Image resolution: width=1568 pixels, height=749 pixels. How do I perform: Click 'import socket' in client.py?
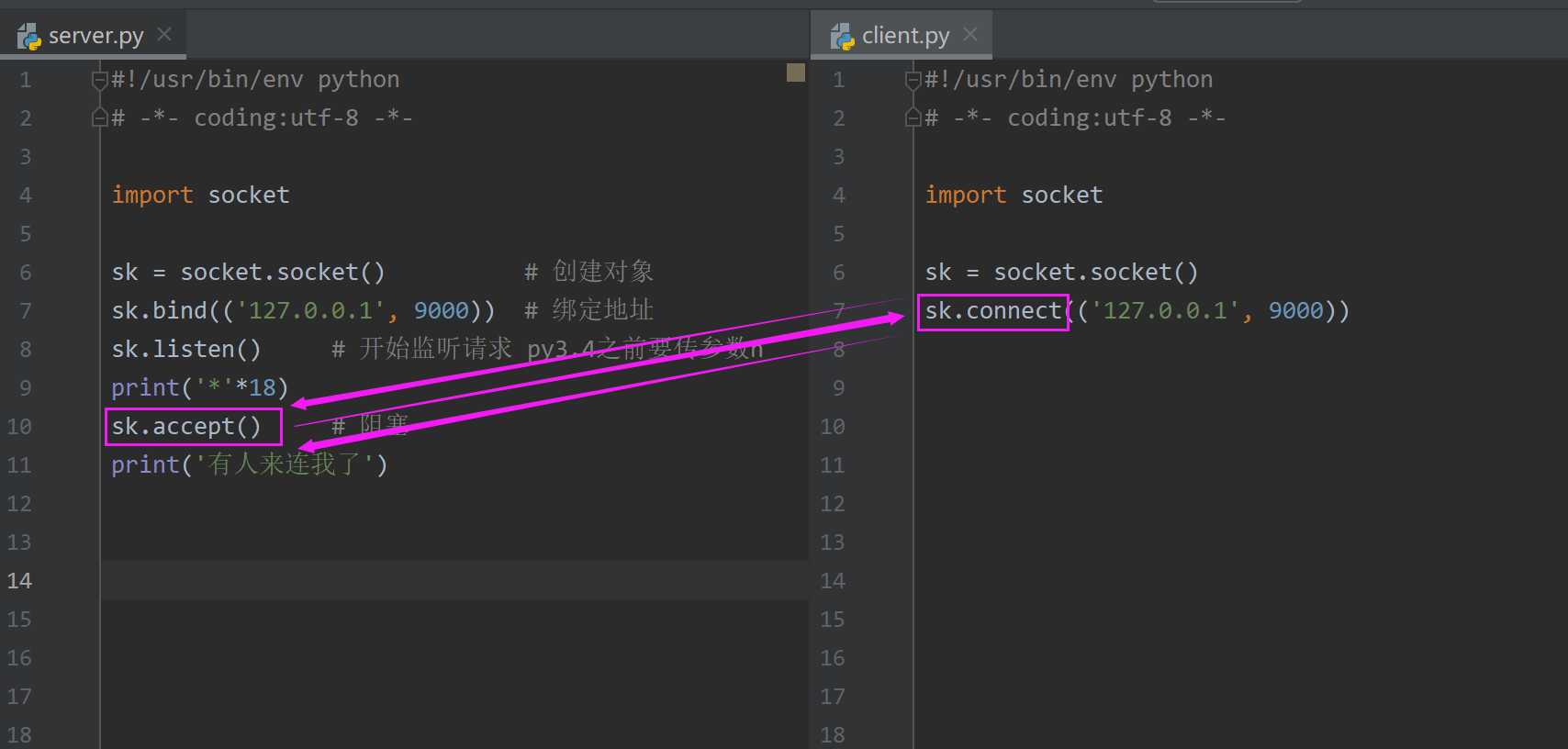1014,195
